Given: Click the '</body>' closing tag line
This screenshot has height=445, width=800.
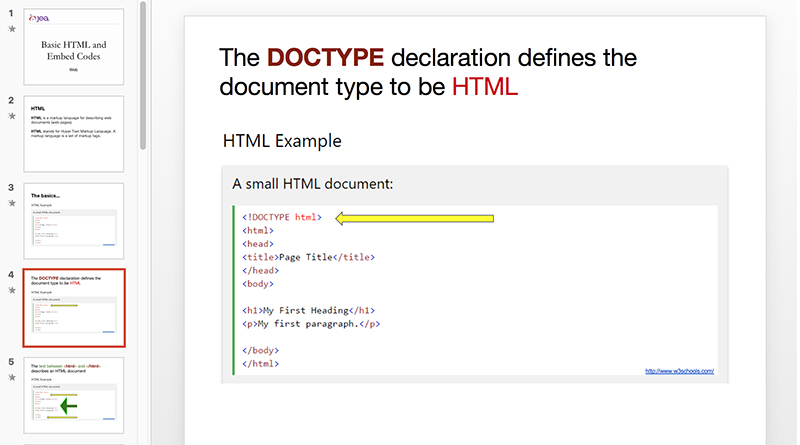Looking at the screenshot, I should (260, 351).
